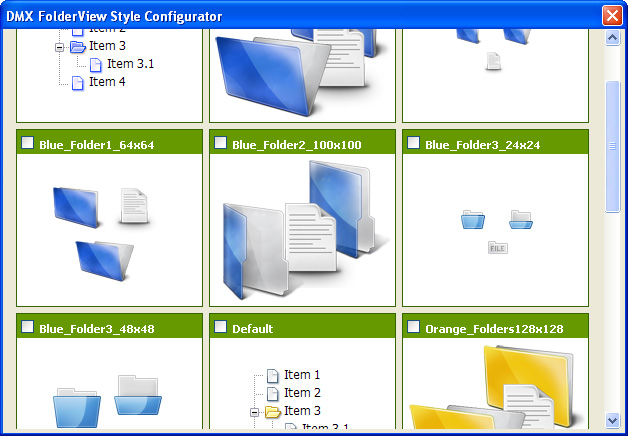The height and width of the screenshot is (436, 628).
Task: Click yellow open folder icon beside Item 3
Action: 273,412
